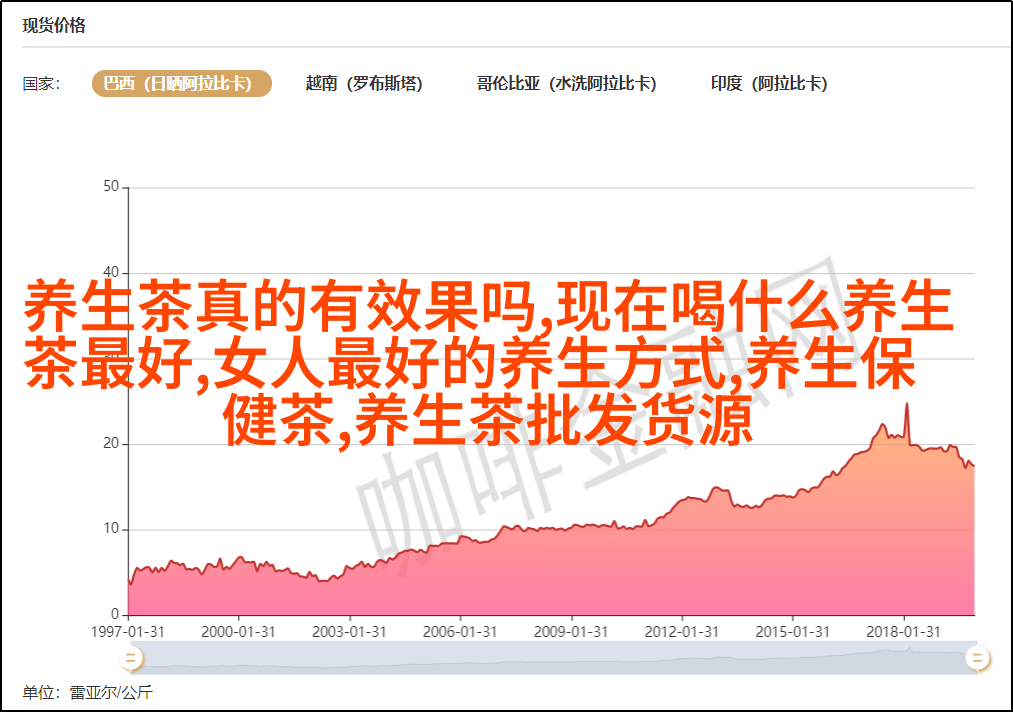Switch to 越南 (罗布斯塔) price data
Viewport: 1013px width, 712px height.
(364, 84)
